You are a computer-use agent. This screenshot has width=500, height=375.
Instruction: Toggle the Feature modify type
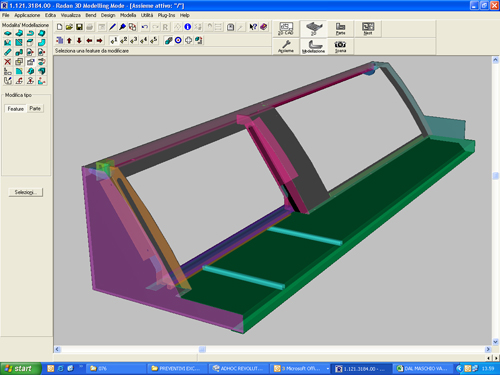(x=16, y=109)
